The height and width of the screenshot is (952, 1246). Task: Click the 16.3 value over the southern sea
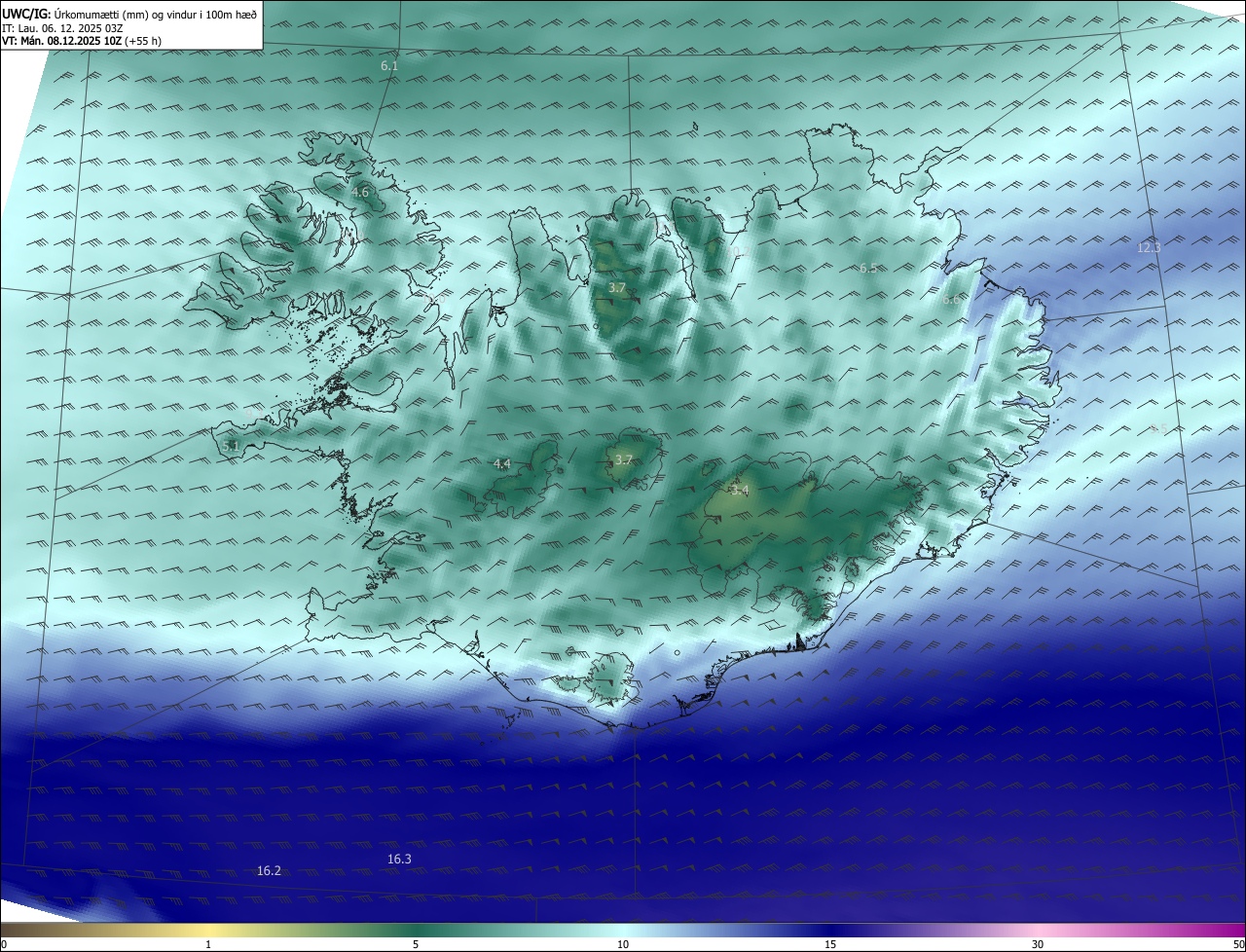[399, 859]
